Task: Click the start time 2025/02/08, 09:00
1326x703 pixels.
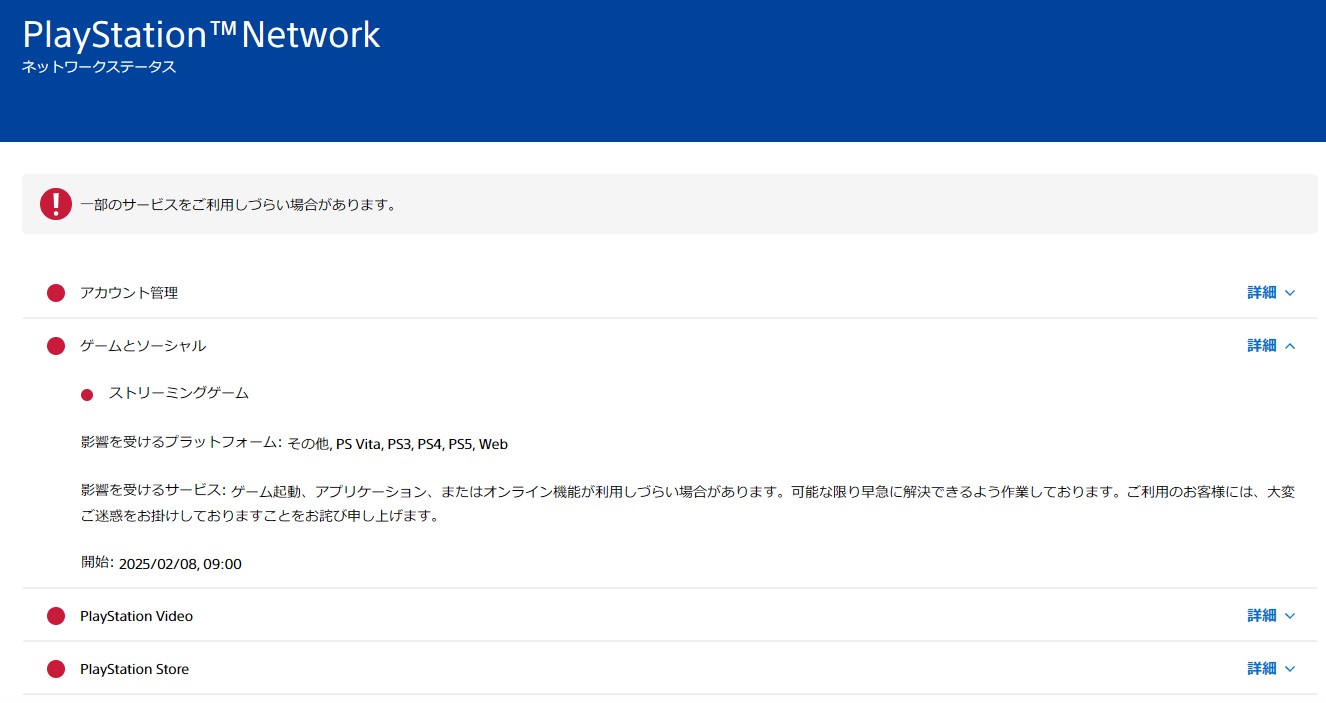Action: click(180, 564)
